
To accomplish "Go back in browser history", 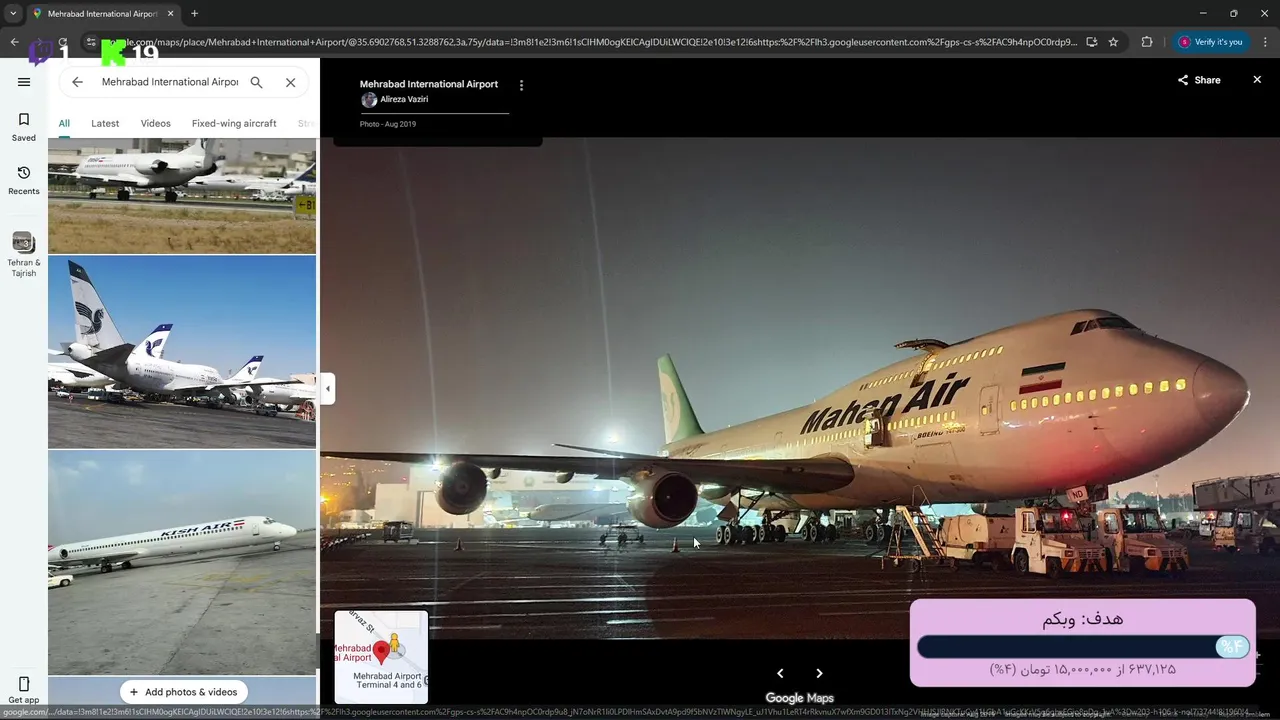I will [14, 42].
